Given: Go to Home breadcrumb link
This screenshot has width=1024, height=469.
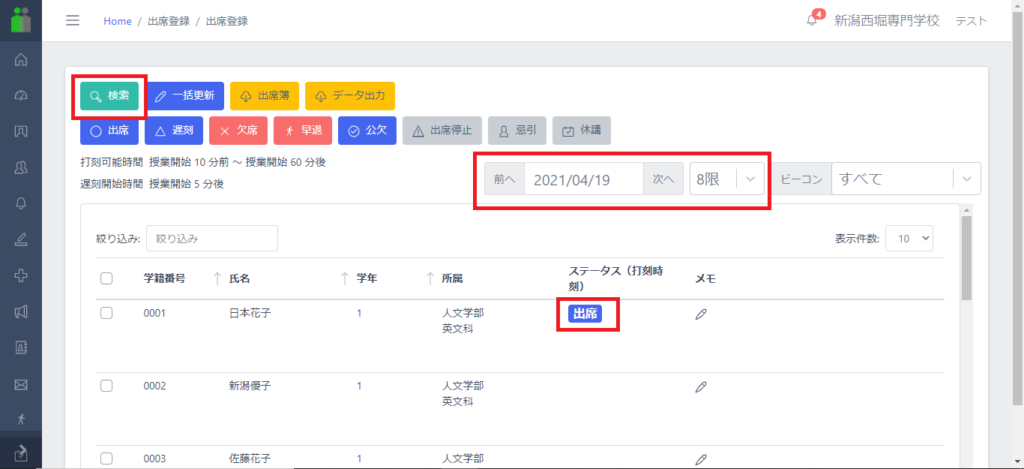Looking at the screenshot, I should 118,21.
